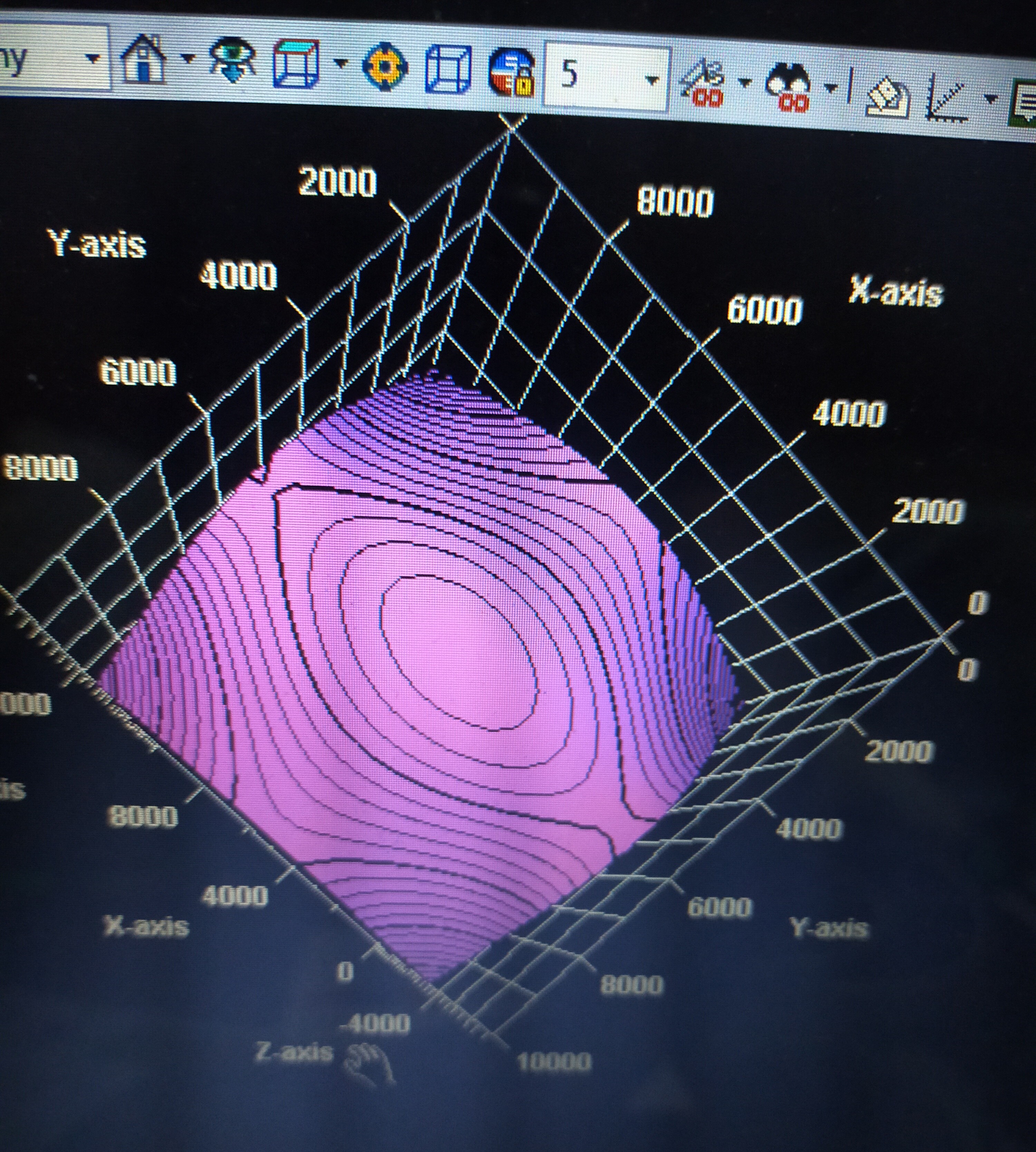Viewport: 1036px width, 1152px height.
Task: Open the dropdown arrow beside the axes icon
Action: click(991, 99)
